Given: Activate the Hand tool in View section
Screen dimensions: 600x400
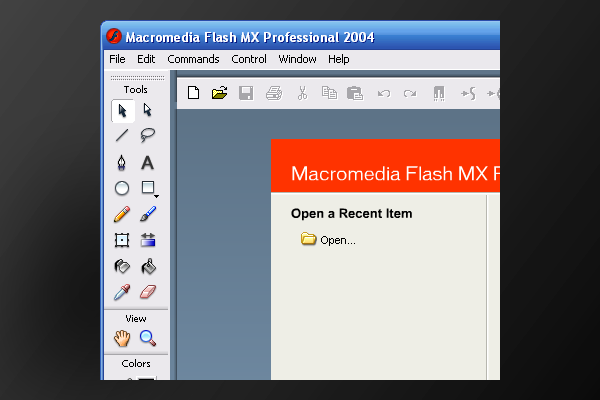Looking at the screenshot, I should point(122,338).
